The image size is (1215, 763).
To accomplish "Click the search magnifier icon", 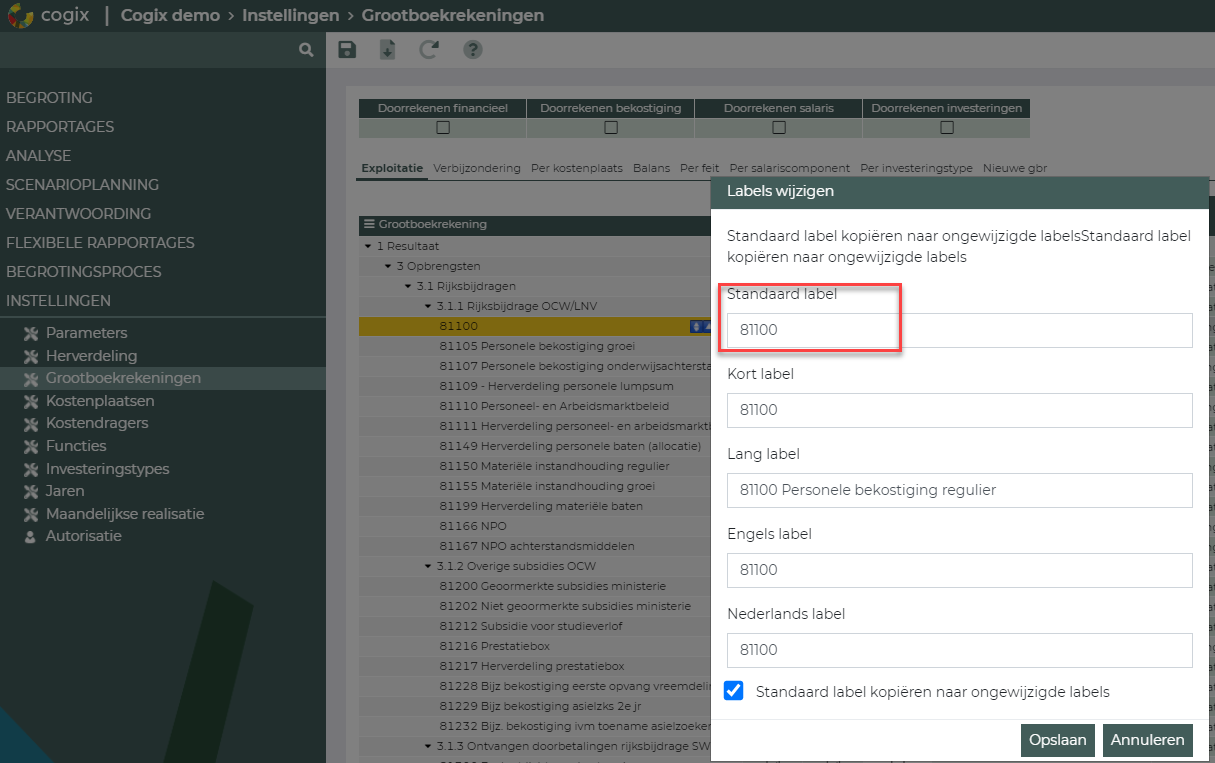I will (x=306, y=50).
